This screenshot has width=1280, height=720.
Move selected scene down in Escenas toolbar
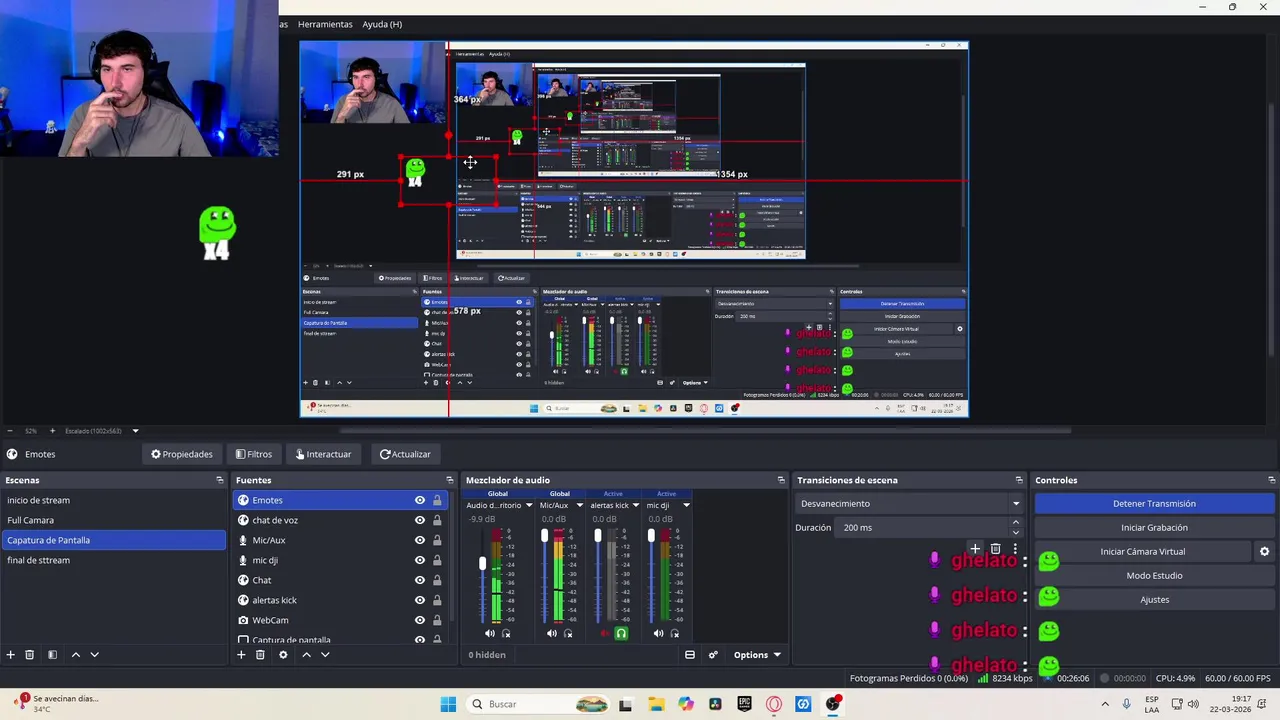coord(94,655)
